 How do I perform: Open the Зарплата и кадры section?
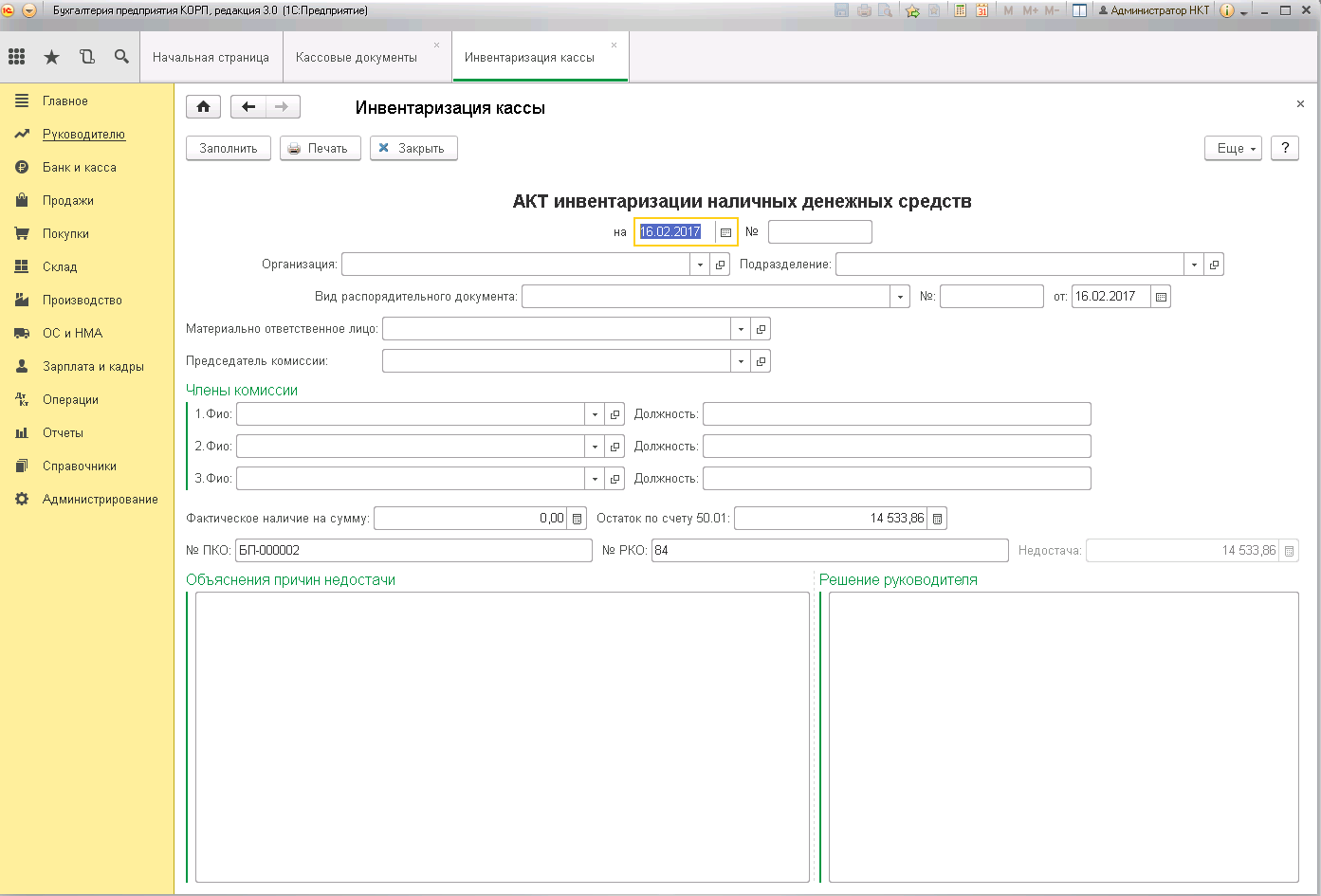[x=93, y=366]
